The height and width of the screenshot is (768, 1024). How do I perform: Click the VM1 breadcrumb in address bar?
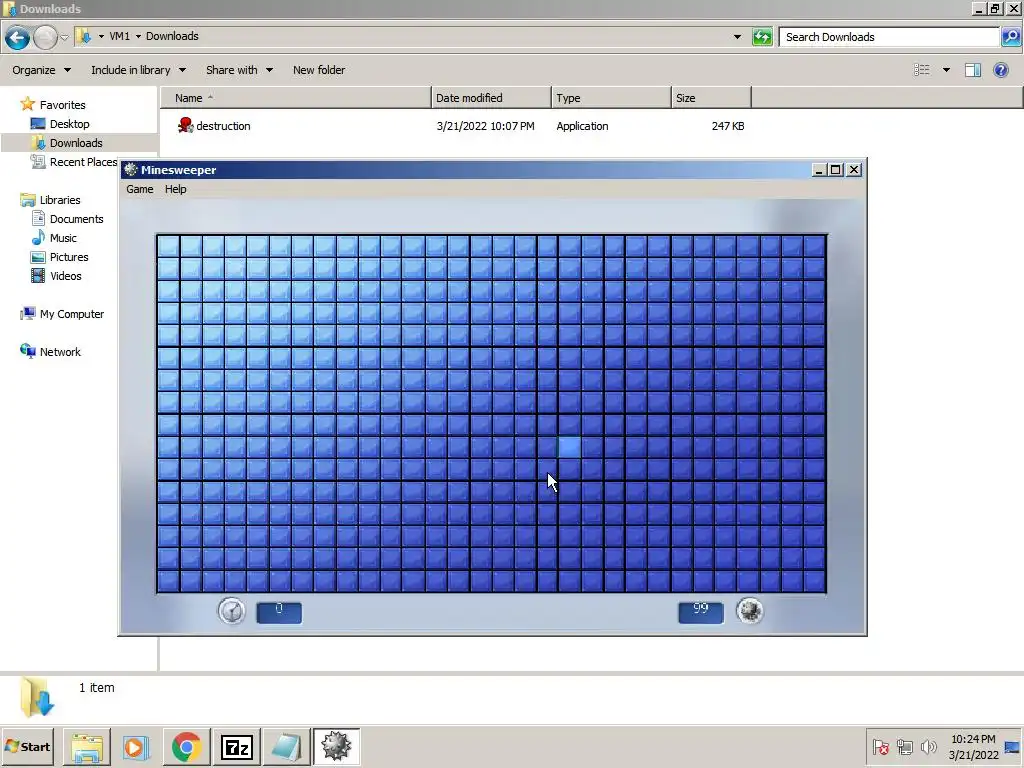120,36
